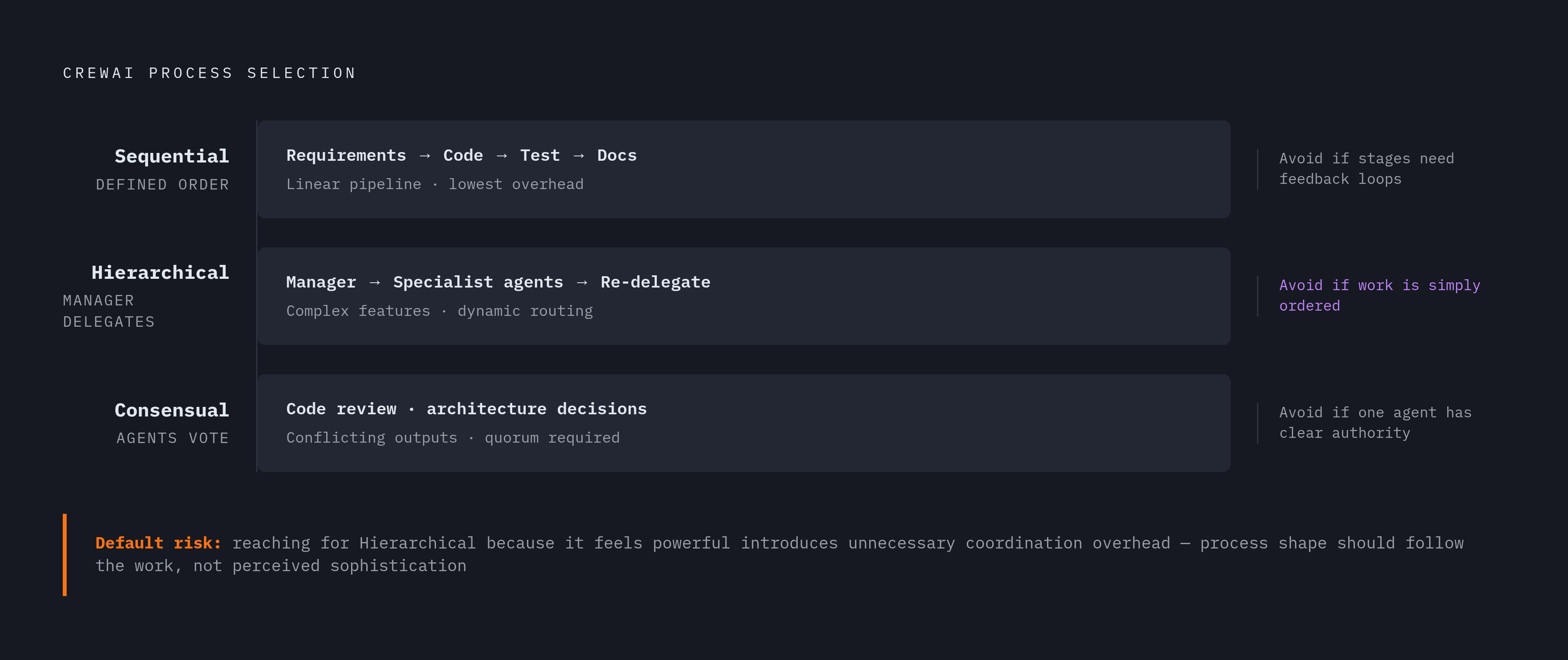Click the AGENTS VOTE subtitle
This screenshot has width=1568, height=660.
(x=173, y=438)
